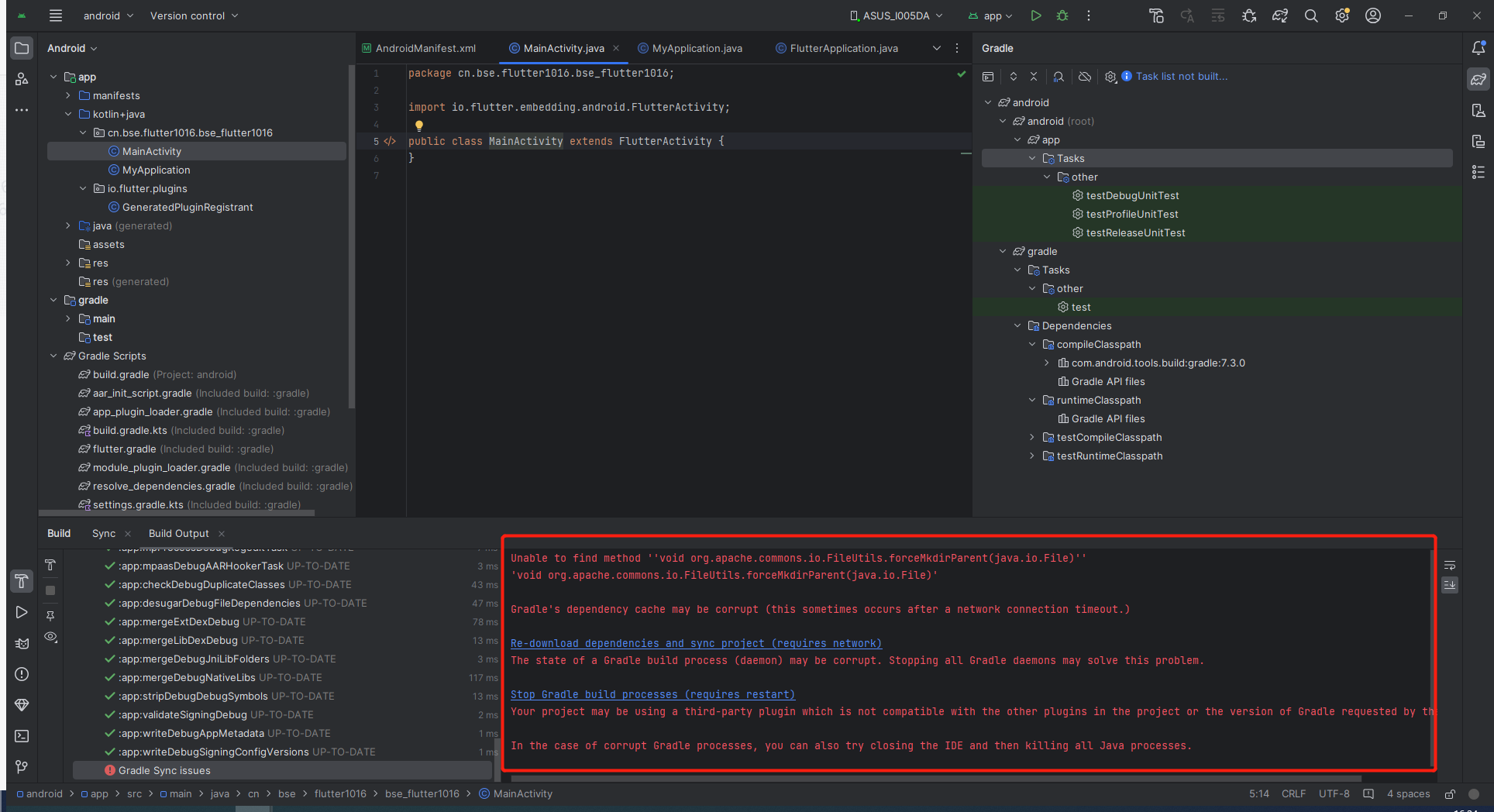Toggle the Gradle tool window in the right sidebar

pyautogui.click(x=1479, y=79)
